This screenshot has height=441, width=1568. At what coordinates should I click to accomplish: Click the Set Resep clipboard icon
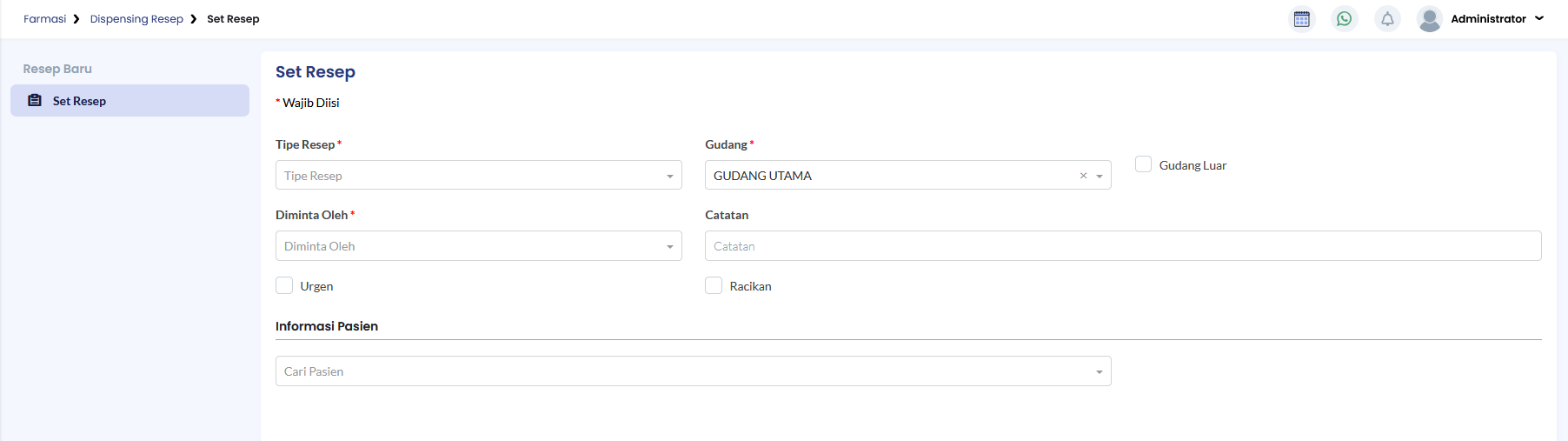point(35,101)
